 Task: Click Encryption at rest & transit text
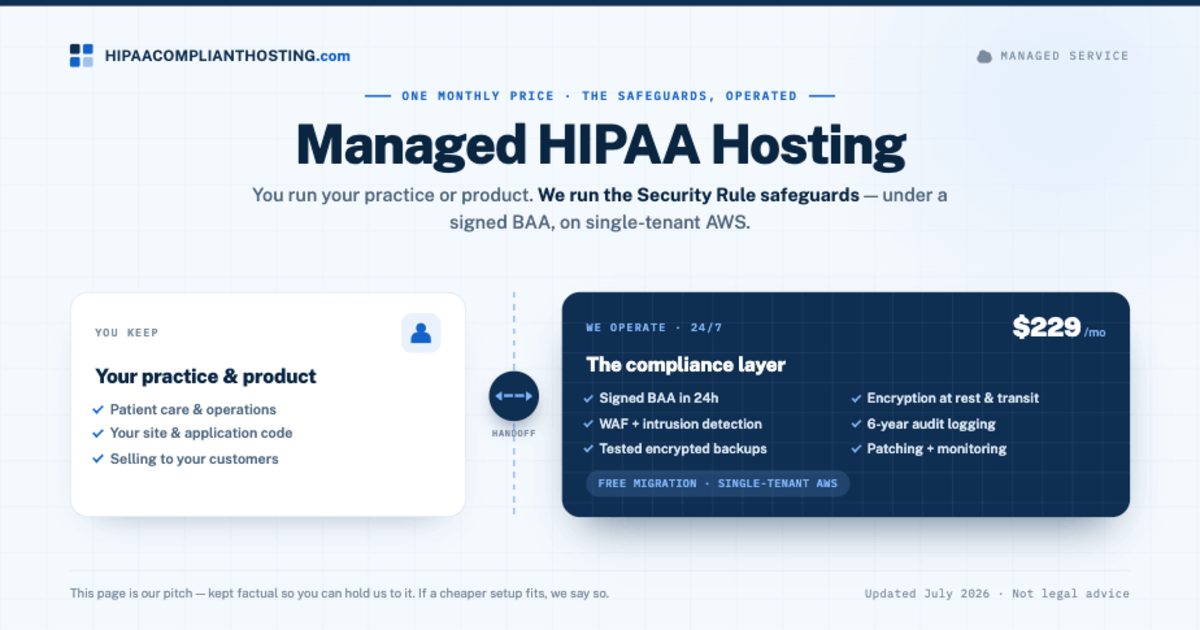pos(953,398)
